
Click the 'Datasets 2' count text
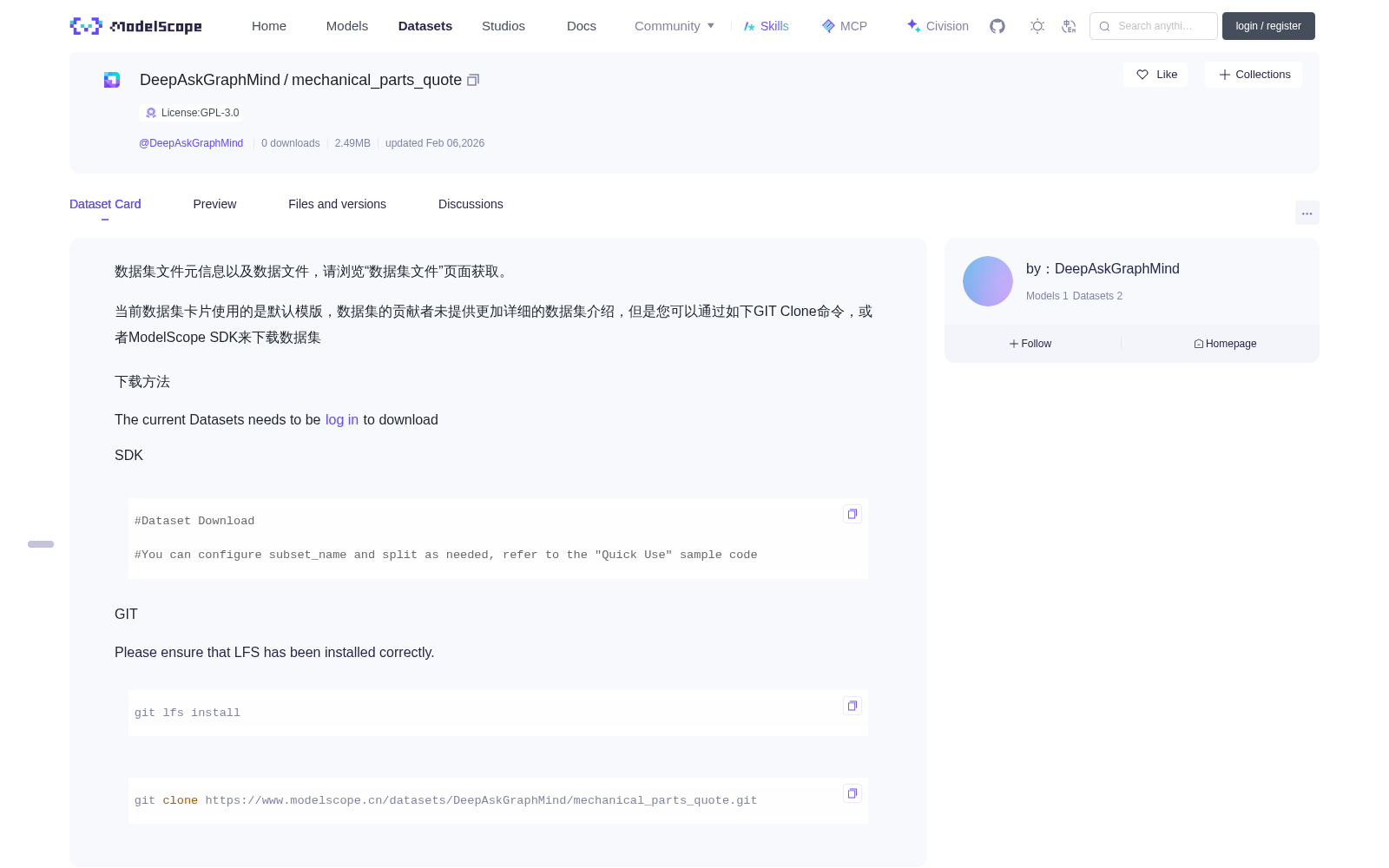1097,296
